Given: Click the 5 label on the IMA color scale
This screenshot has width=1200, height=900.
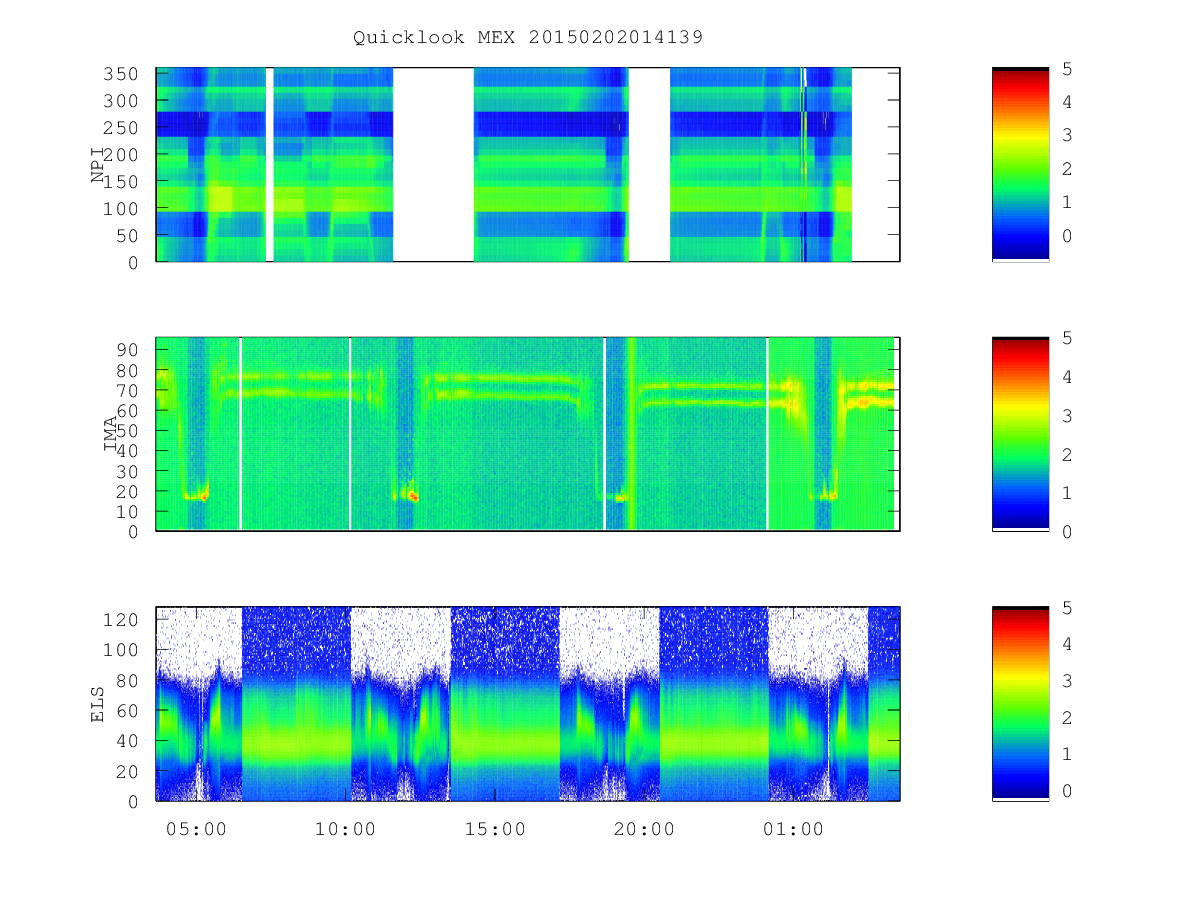Looking at the screenshot, I should click(1067, 338).
